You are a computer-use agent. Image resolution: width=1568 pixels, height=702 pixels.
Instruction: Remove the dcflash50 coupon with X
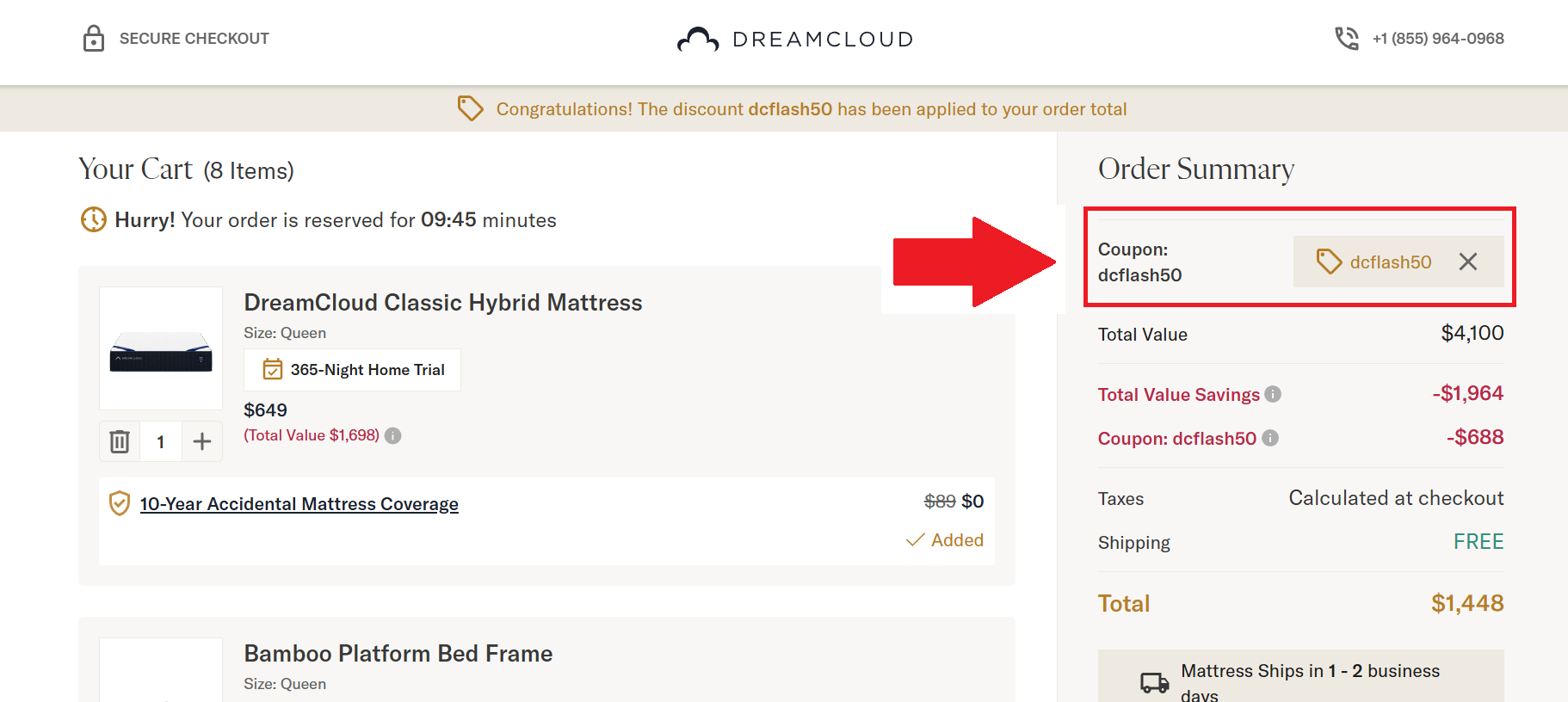(x=1468, y=262)
